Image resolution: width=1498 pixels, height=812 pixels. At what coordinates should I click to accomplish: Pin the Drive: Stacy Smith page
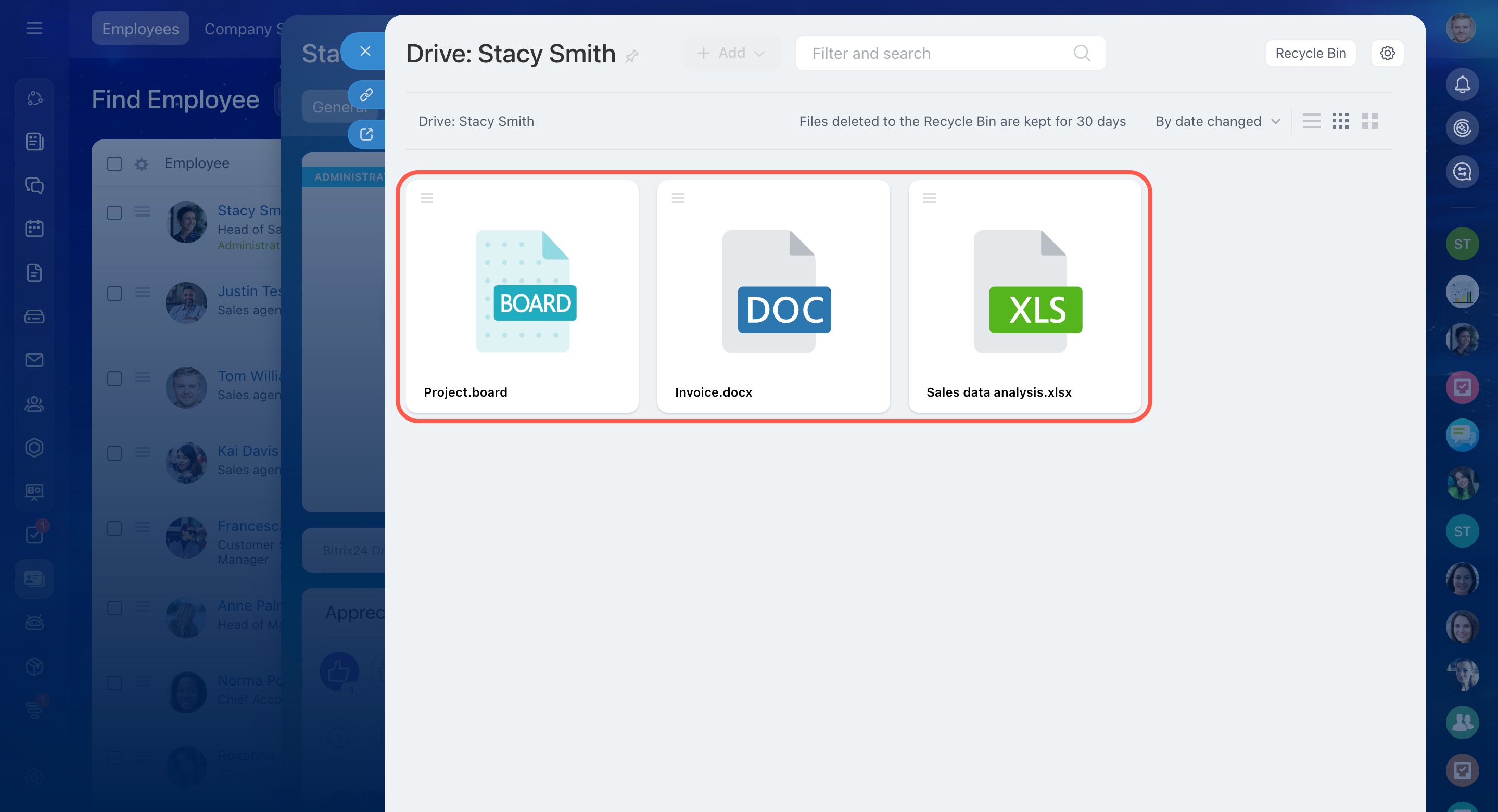click(631, 56)
